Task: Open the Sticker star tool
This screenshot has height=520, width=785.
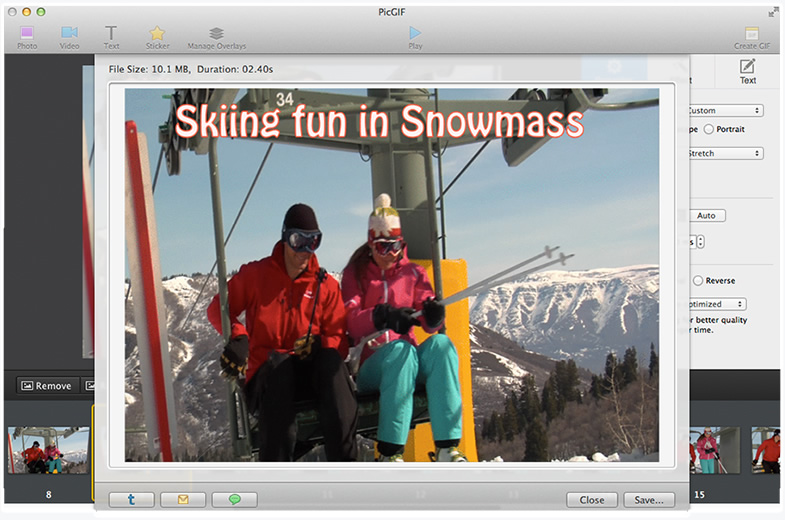Action: click(157, 36)
